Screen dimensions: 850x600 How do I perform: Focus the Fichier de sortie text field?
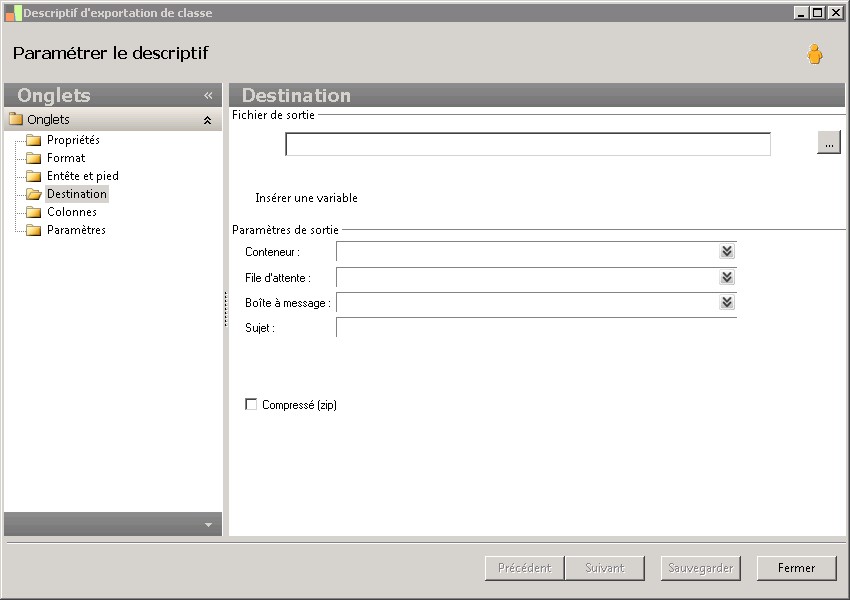(528, 144)
